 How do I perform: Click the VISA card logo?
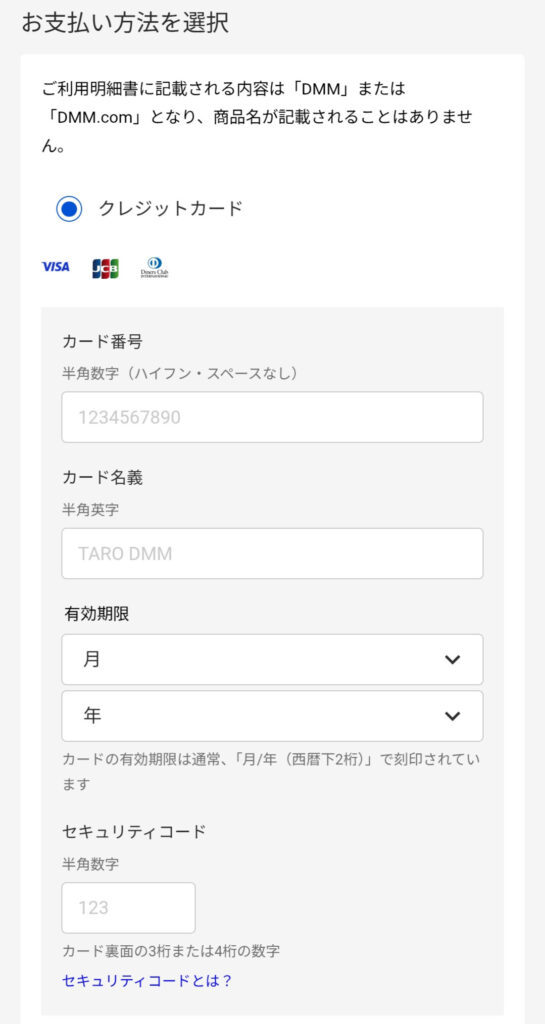(55, 266)
